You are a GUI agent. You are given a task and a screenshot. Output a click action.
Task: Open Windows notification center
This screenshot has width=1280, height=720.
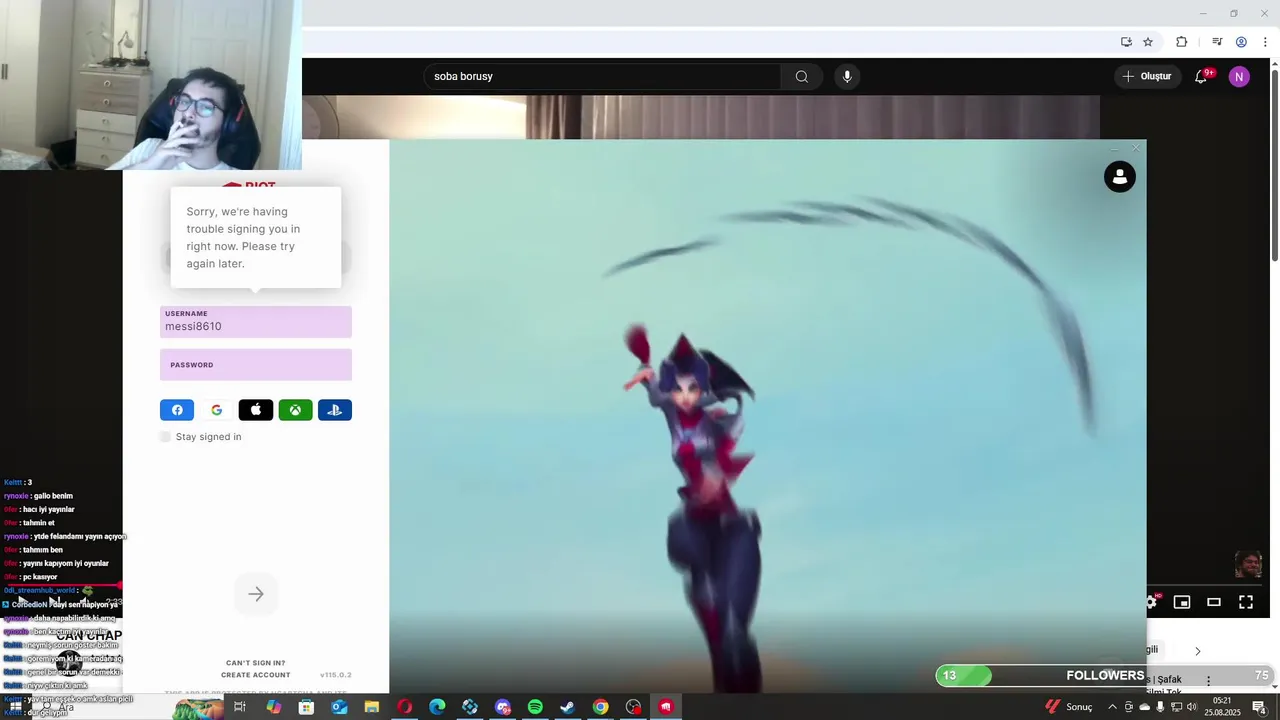[x=1260, y=707]
